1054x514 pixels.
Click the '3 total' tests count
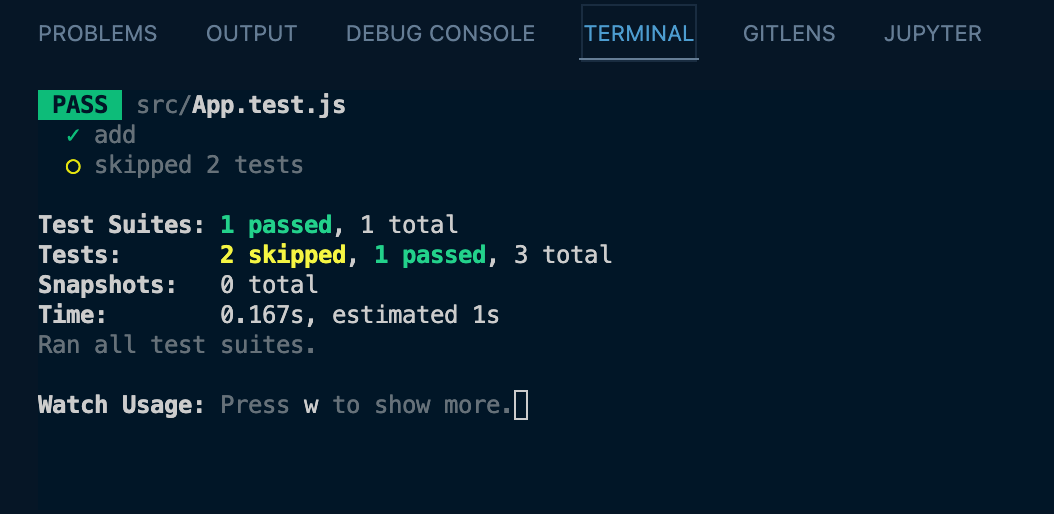[x=562, y=255]
